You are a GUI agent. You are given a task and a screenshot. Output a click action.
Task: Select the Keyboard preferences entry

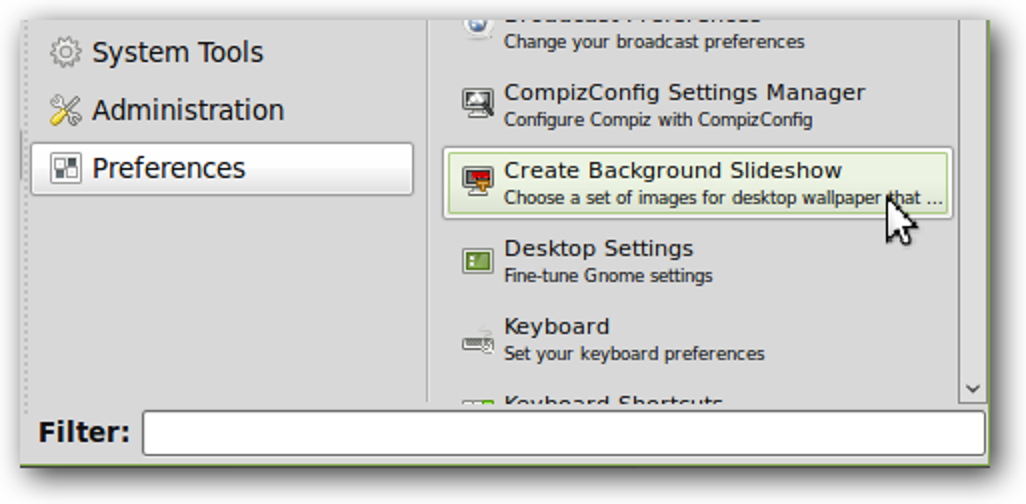[556, 327]
